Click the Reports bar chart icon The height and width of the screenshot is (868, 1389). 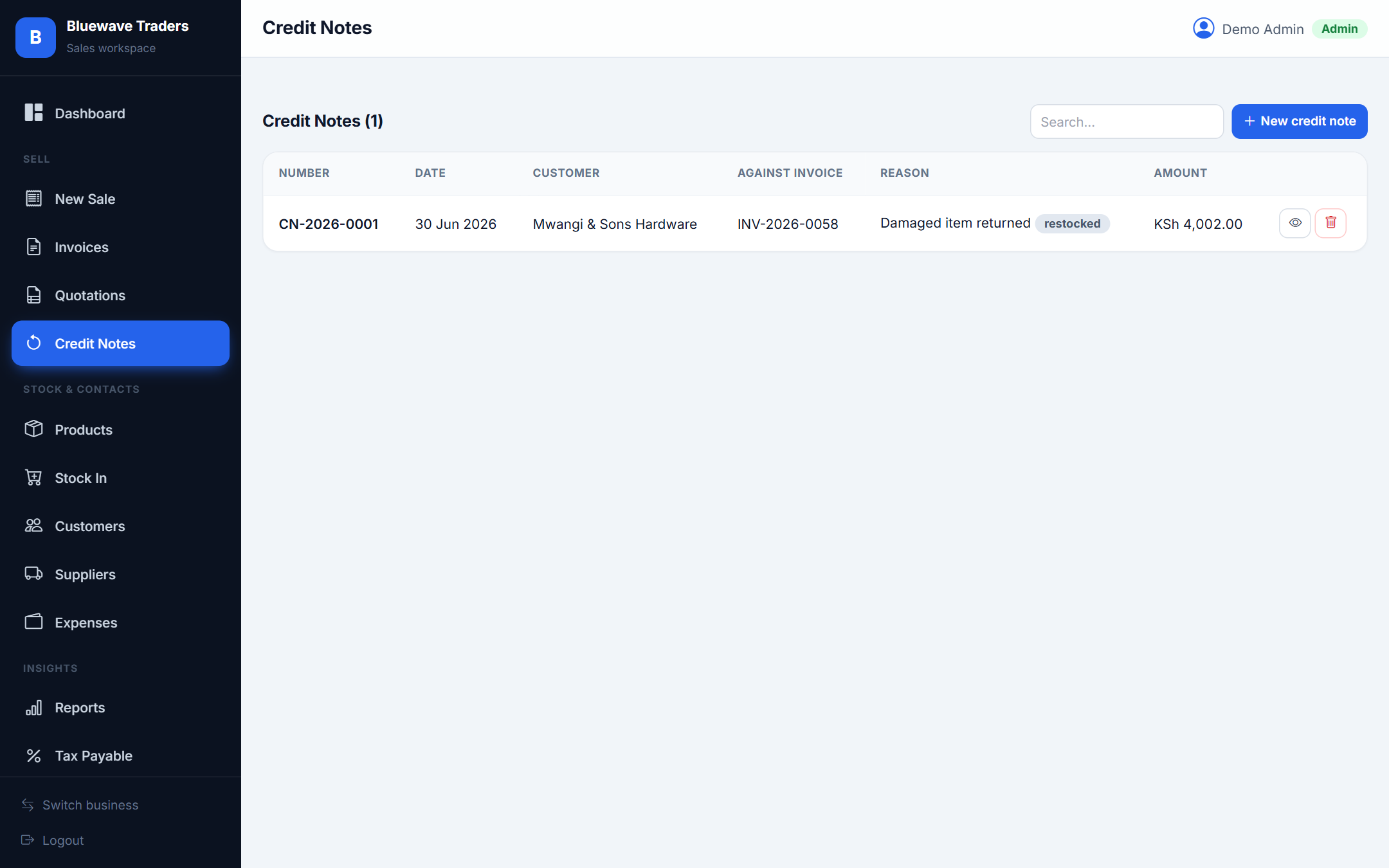33,707
